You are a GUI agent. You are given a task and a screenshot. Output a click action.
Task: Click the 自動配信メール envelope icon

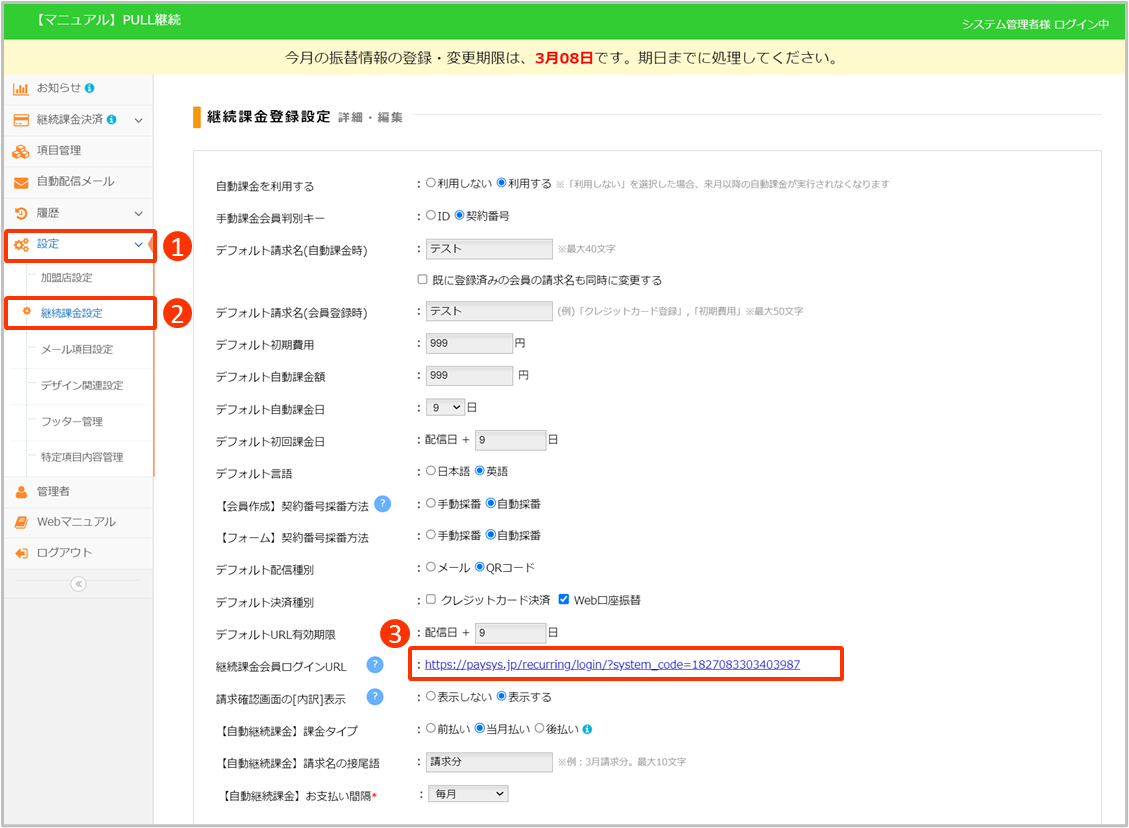coord(20,182)
